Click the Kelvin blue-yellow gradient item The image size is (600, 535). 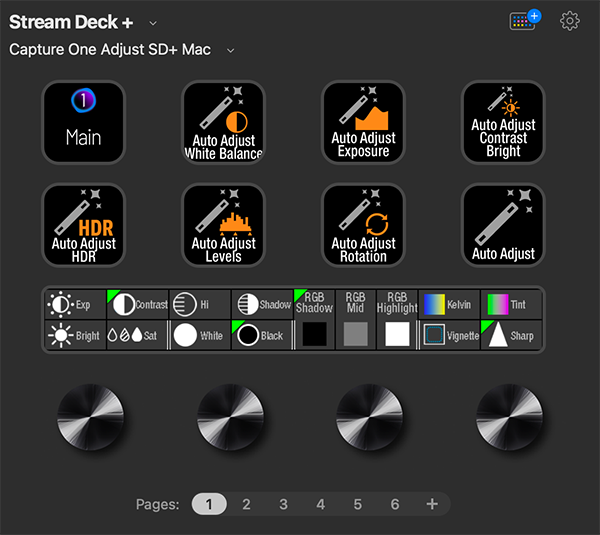pos(449,305)
